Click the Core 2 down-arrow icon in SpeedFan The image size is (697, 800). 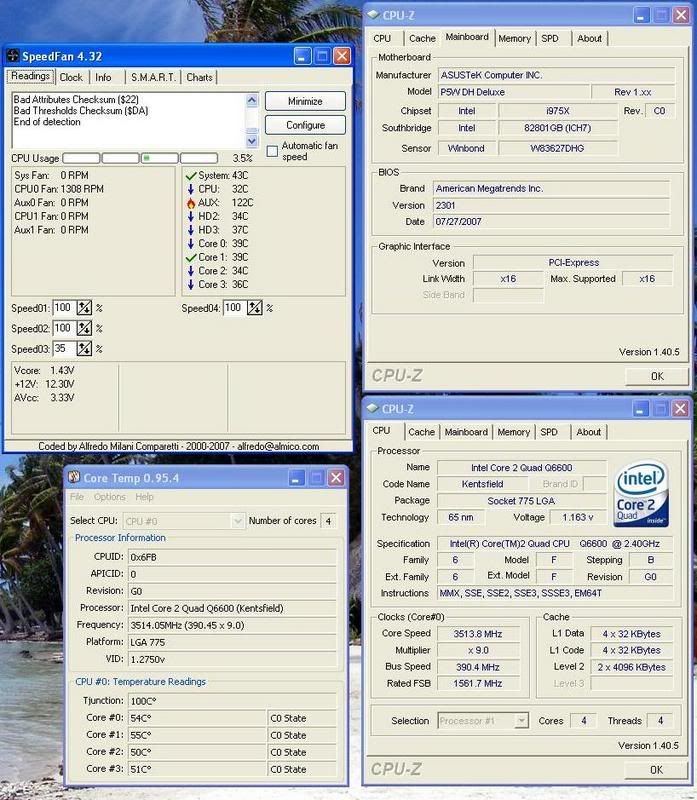191,271
